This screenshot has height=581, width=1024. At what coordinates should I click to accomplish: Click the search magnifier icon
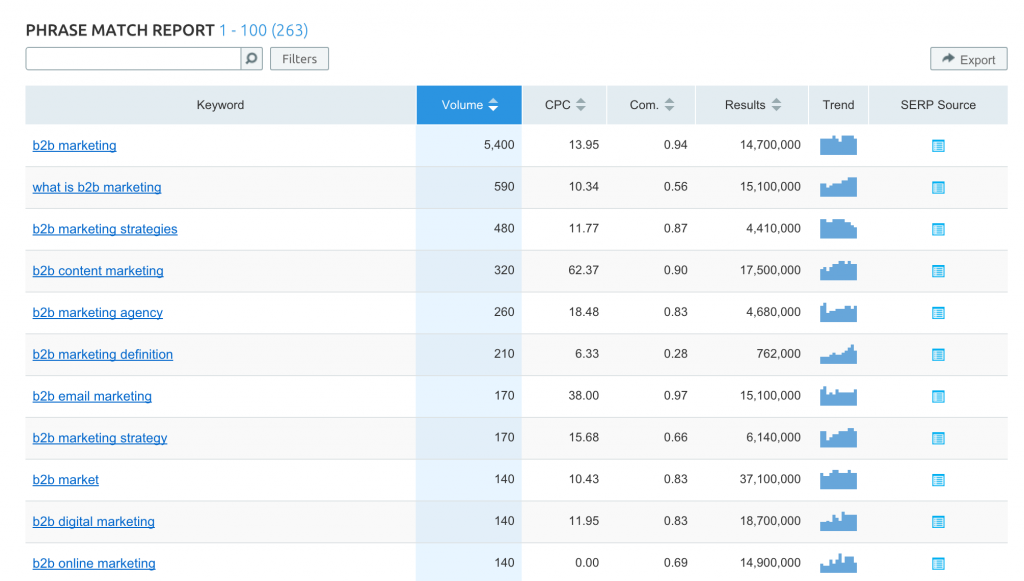[x=251, y=59]
